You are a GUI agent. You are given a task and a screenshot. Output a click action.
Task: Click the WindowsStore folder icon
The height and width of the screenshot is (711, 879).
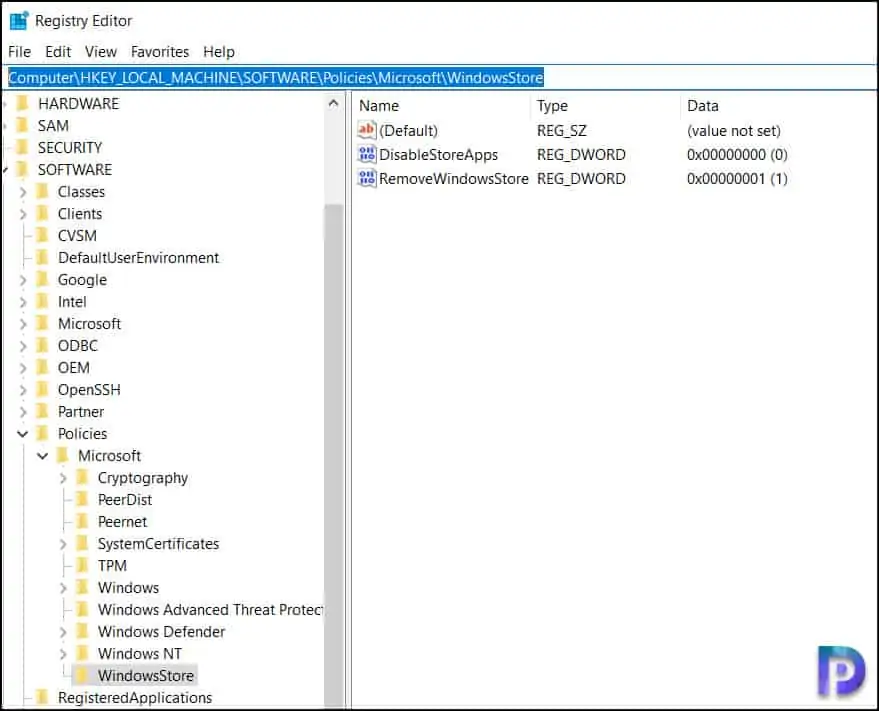pos(82,675)
